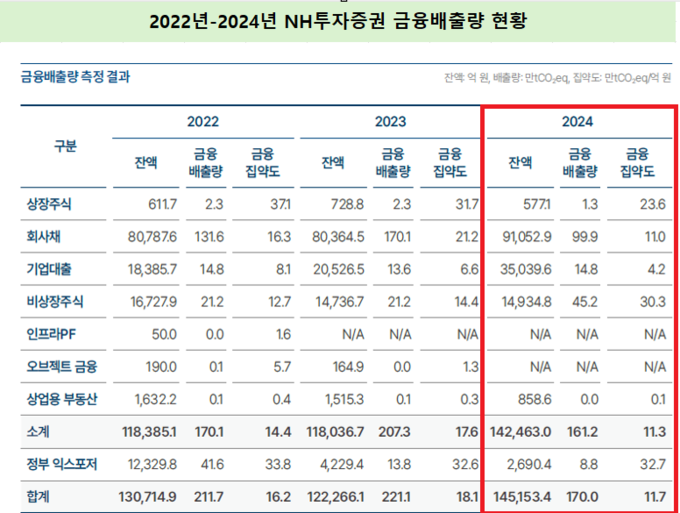Click cell value 91,052.9 in 회사채 row

527,237
